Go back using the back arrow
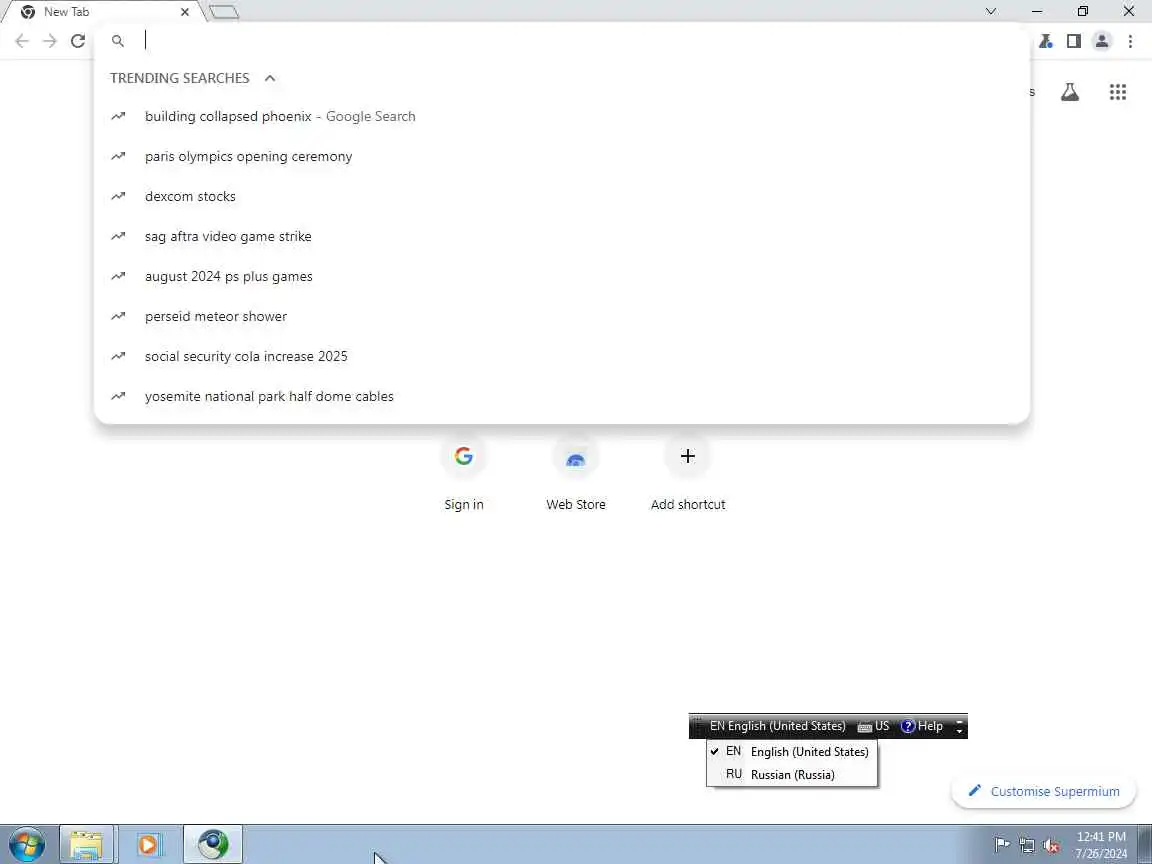Viewport: 1152px width, 864px height. (x=22, y=41)
